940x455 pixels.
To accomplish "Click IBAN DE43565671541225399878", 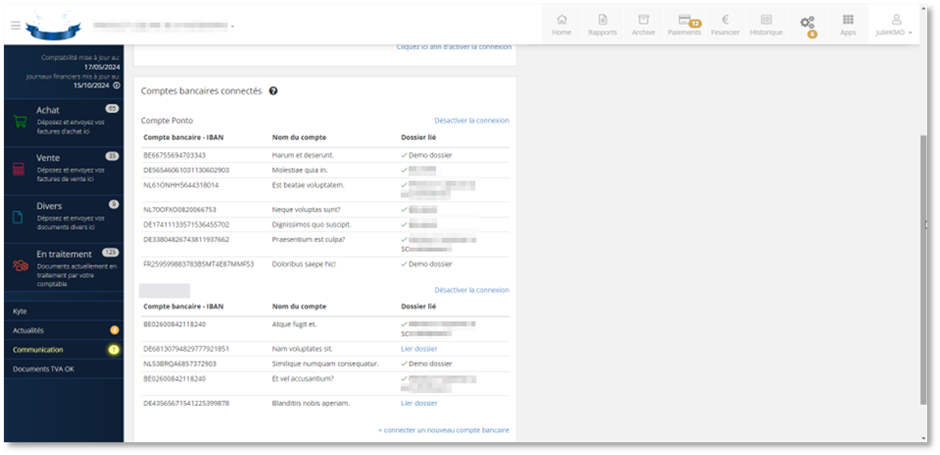I will [x=186, y=403].
